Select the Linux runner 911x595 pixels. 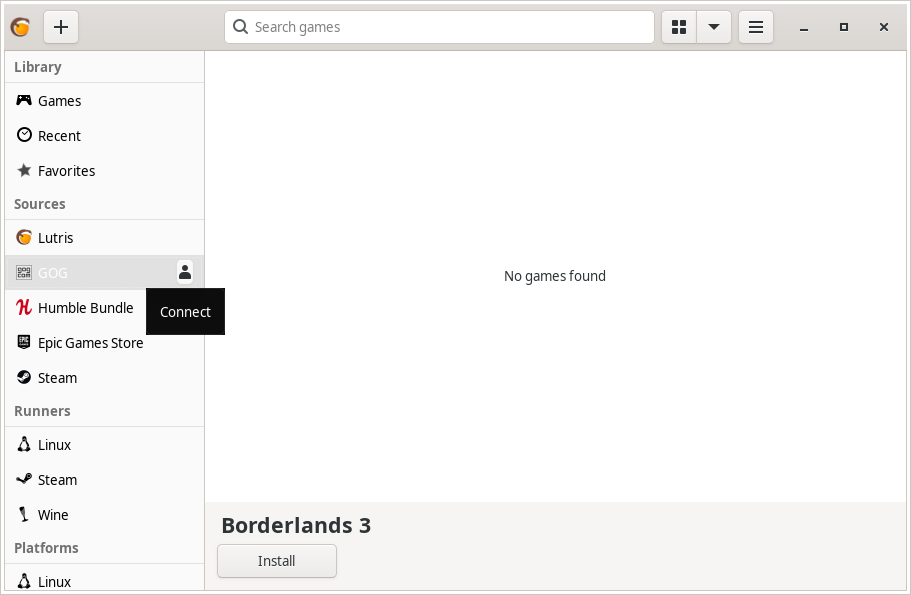point(55,444)
